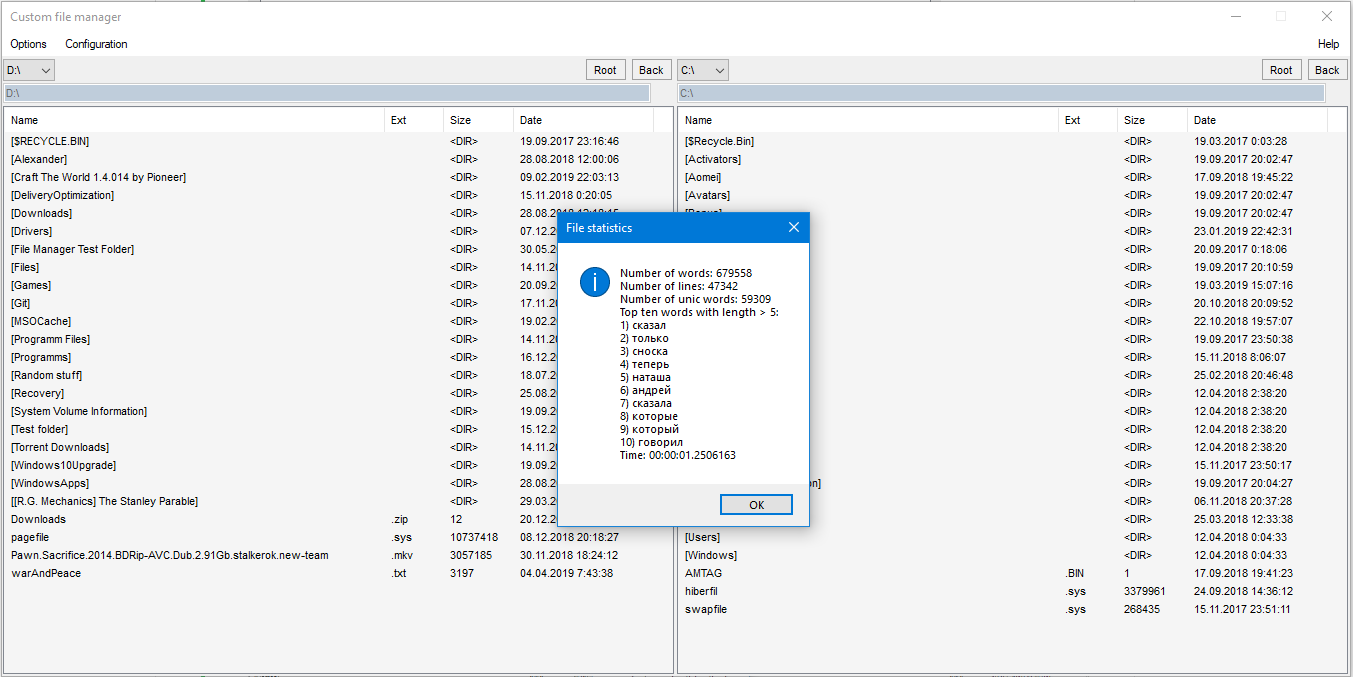Click Back button in right panel
This screenshot has height=677, width=1353.
click(1327, 70)
